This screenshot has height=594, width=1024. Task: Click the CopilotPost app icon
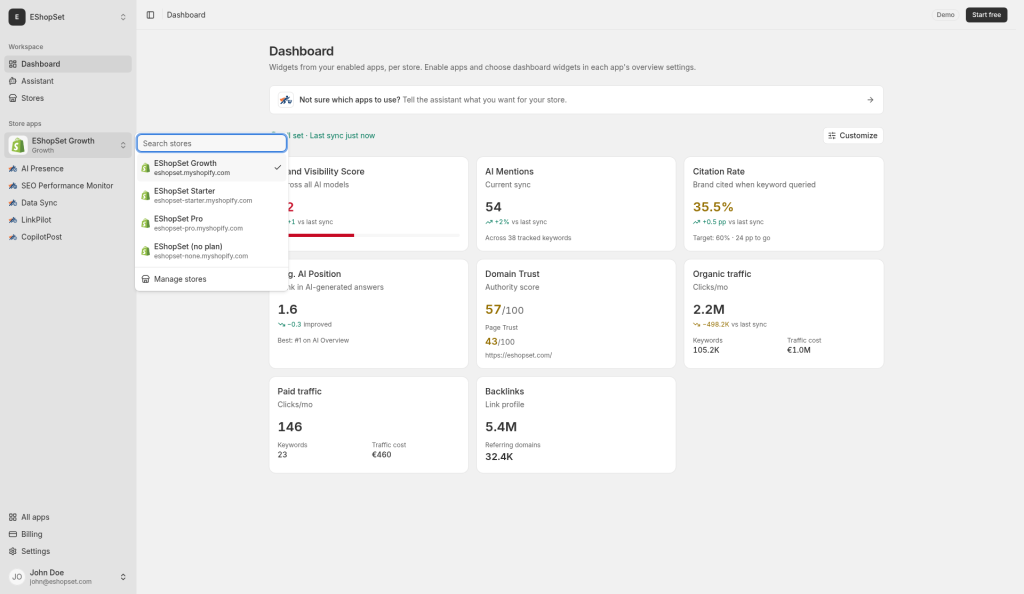click(13, 237)
